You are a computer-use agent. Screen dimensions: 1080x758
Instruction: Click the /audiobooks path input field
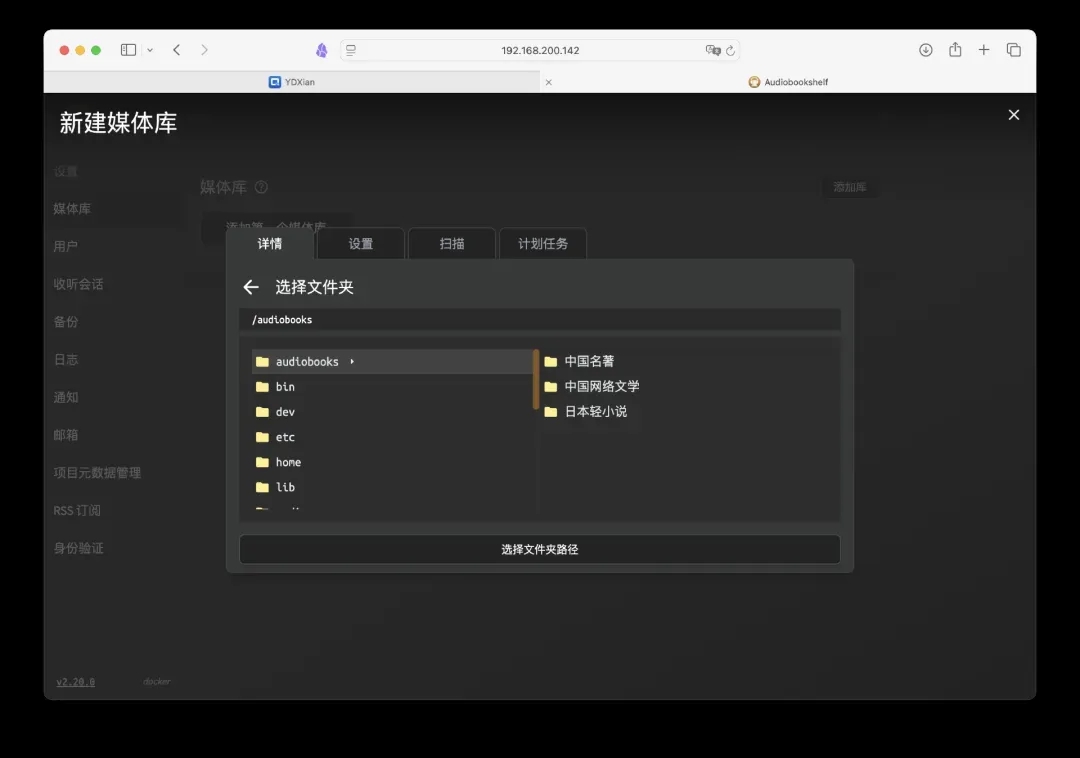[x=540, y=320]
